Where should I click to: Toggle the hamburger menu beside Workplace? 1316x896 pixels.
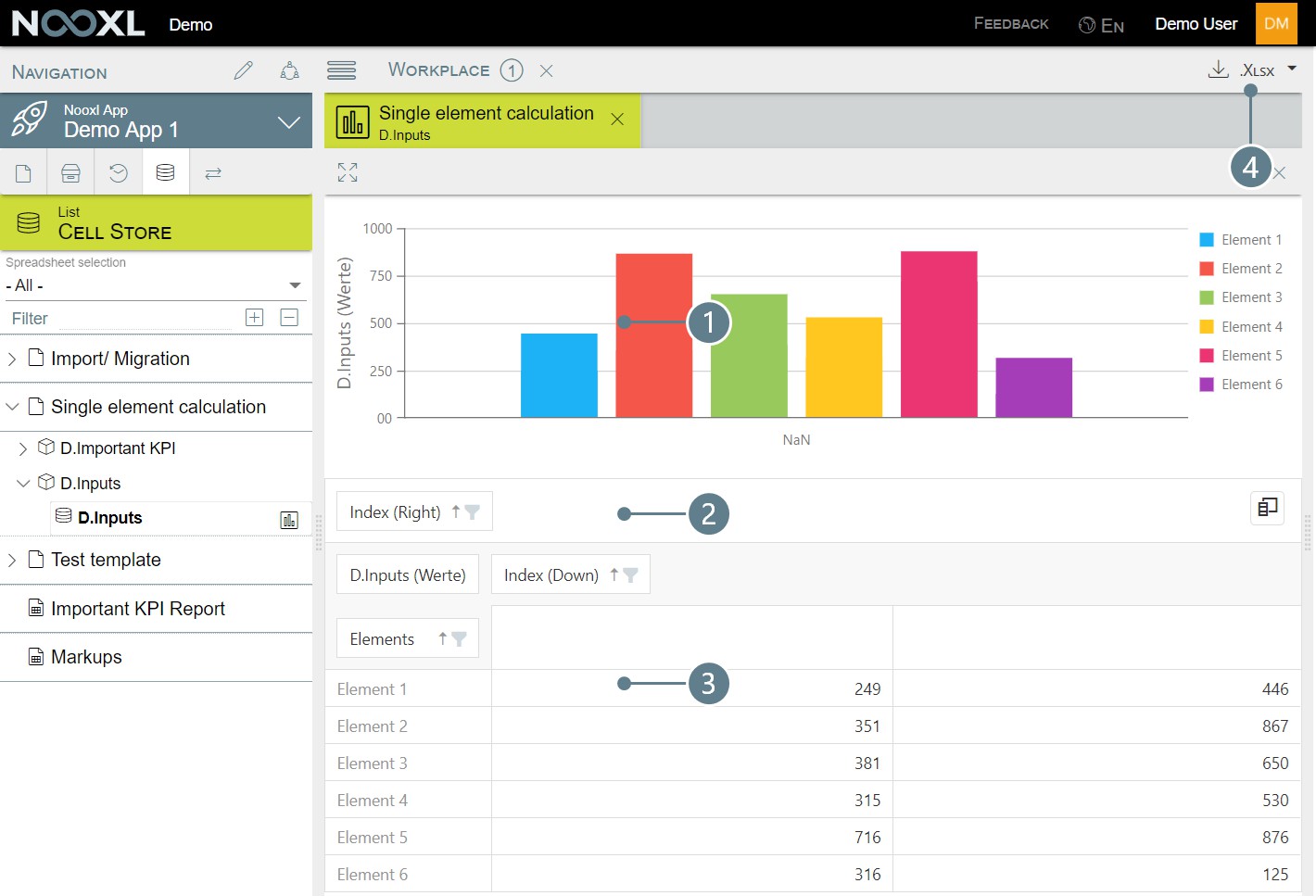[341, 70]
